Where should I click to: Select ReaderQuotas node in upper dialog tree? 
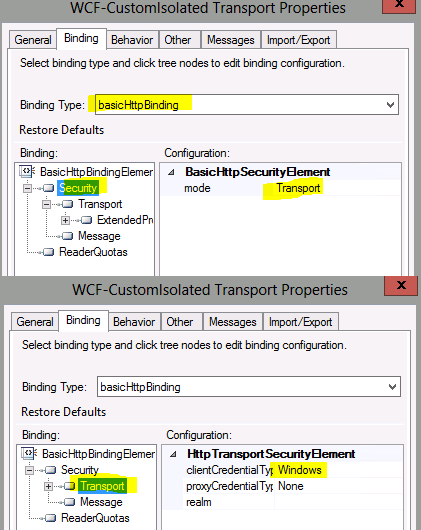[x=93, y=252]
